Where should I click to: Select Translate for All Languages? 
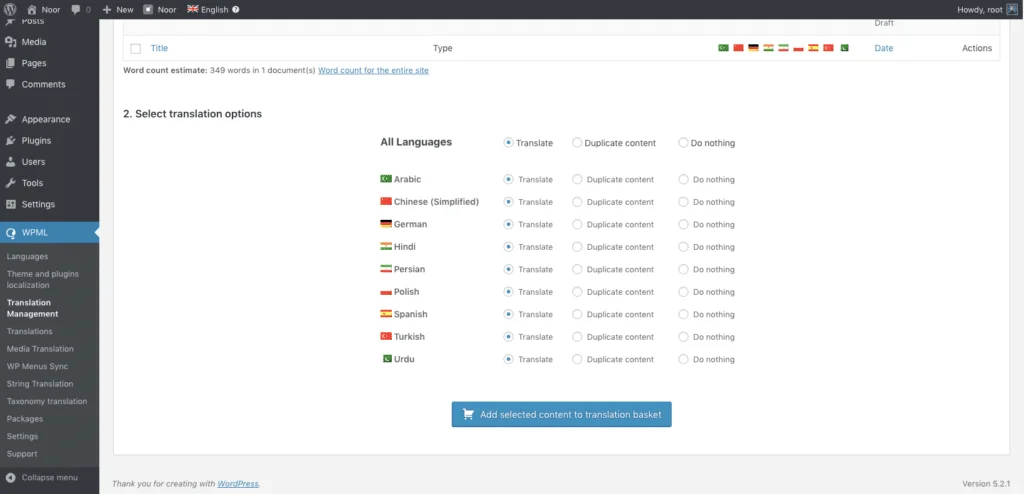tap(508, 142)
